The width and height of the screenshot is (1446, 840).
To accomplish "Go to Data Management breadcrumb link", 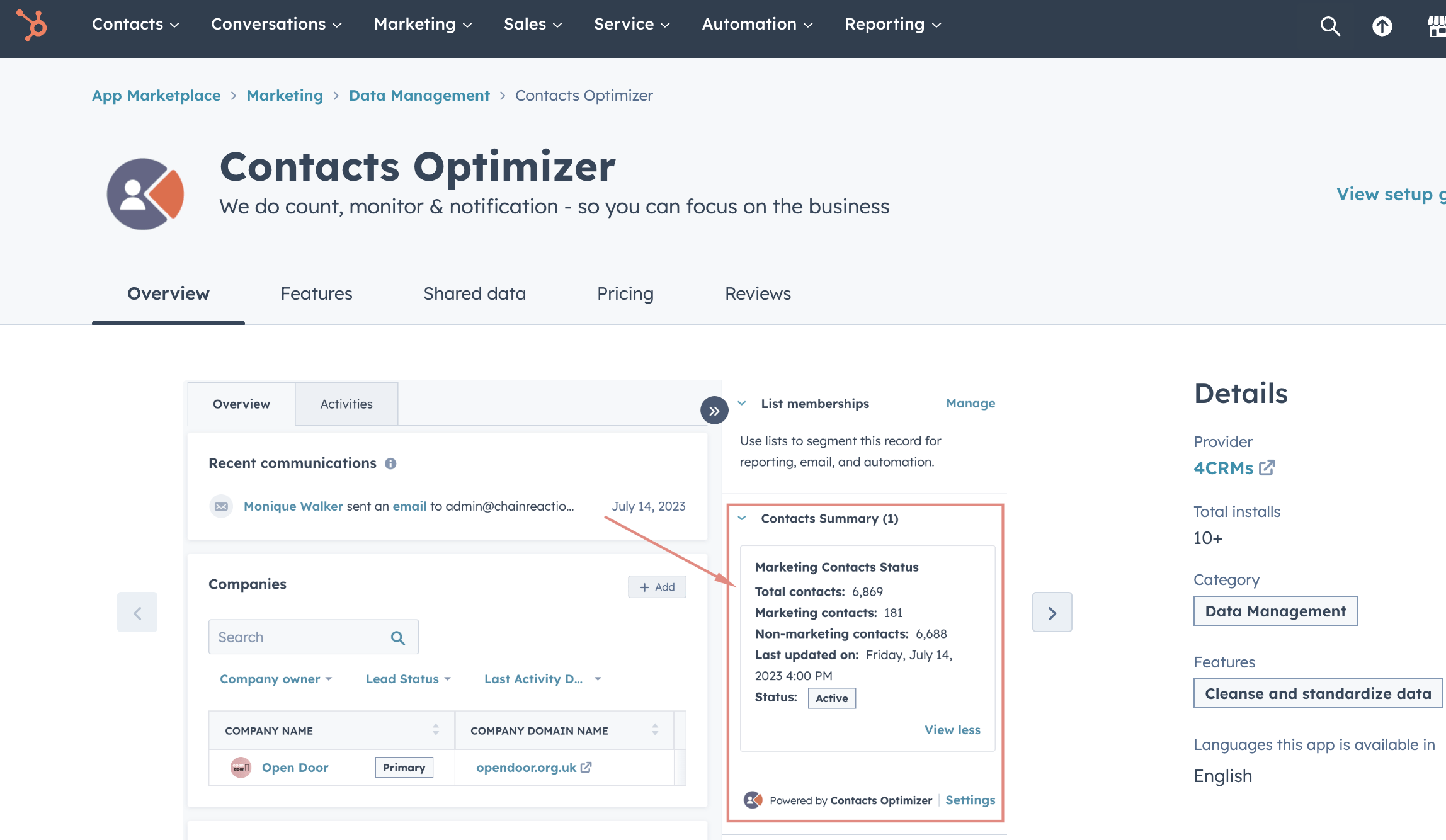I will pos(419,96).
